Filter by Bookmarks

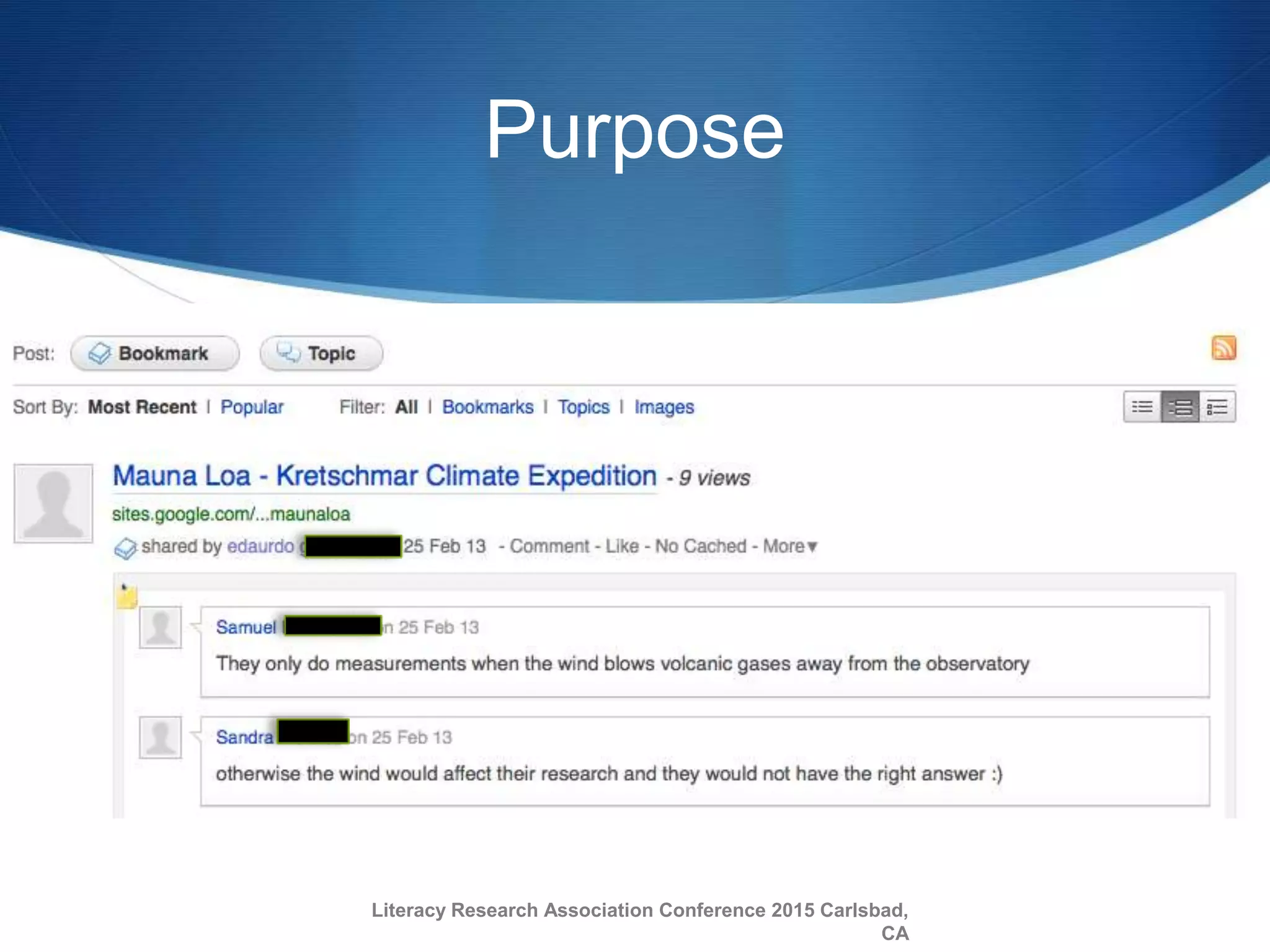487,407
